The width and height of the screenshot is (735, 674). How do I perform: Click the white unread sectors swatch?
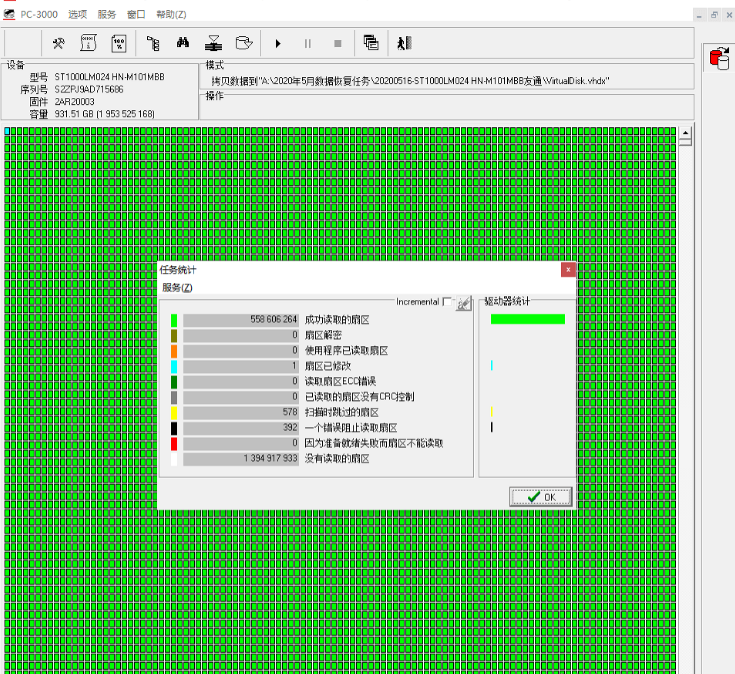pyautogui.click(x=174, y=459)
